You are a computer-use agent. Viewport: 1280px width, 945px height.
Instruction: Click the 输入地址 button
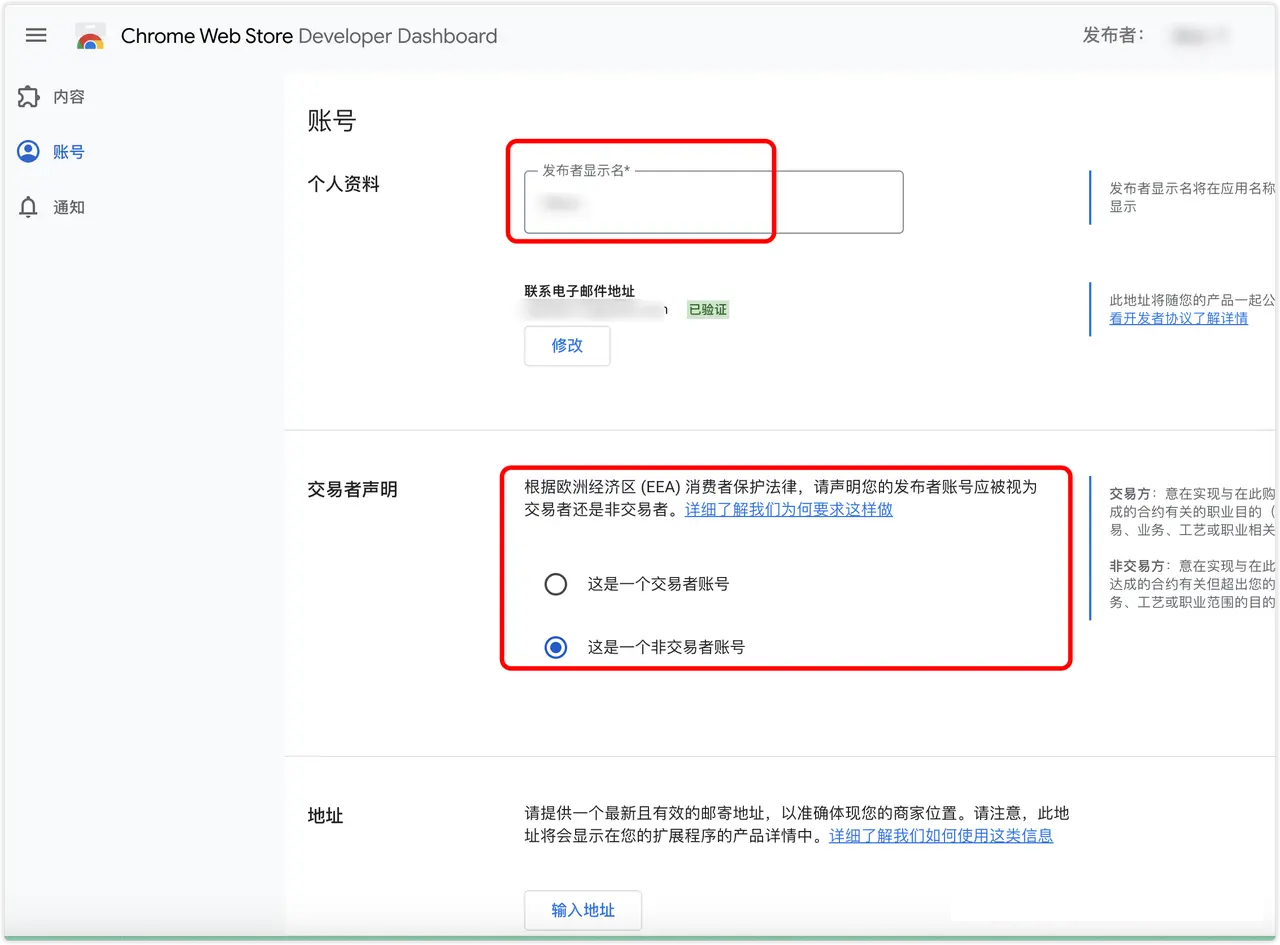(582, 910)
